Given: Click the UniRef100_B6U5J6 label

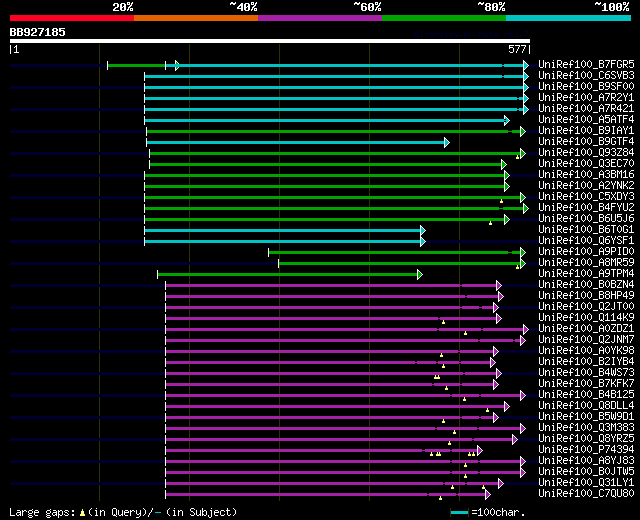Looking at the screenshot, I should pos(586,219).
